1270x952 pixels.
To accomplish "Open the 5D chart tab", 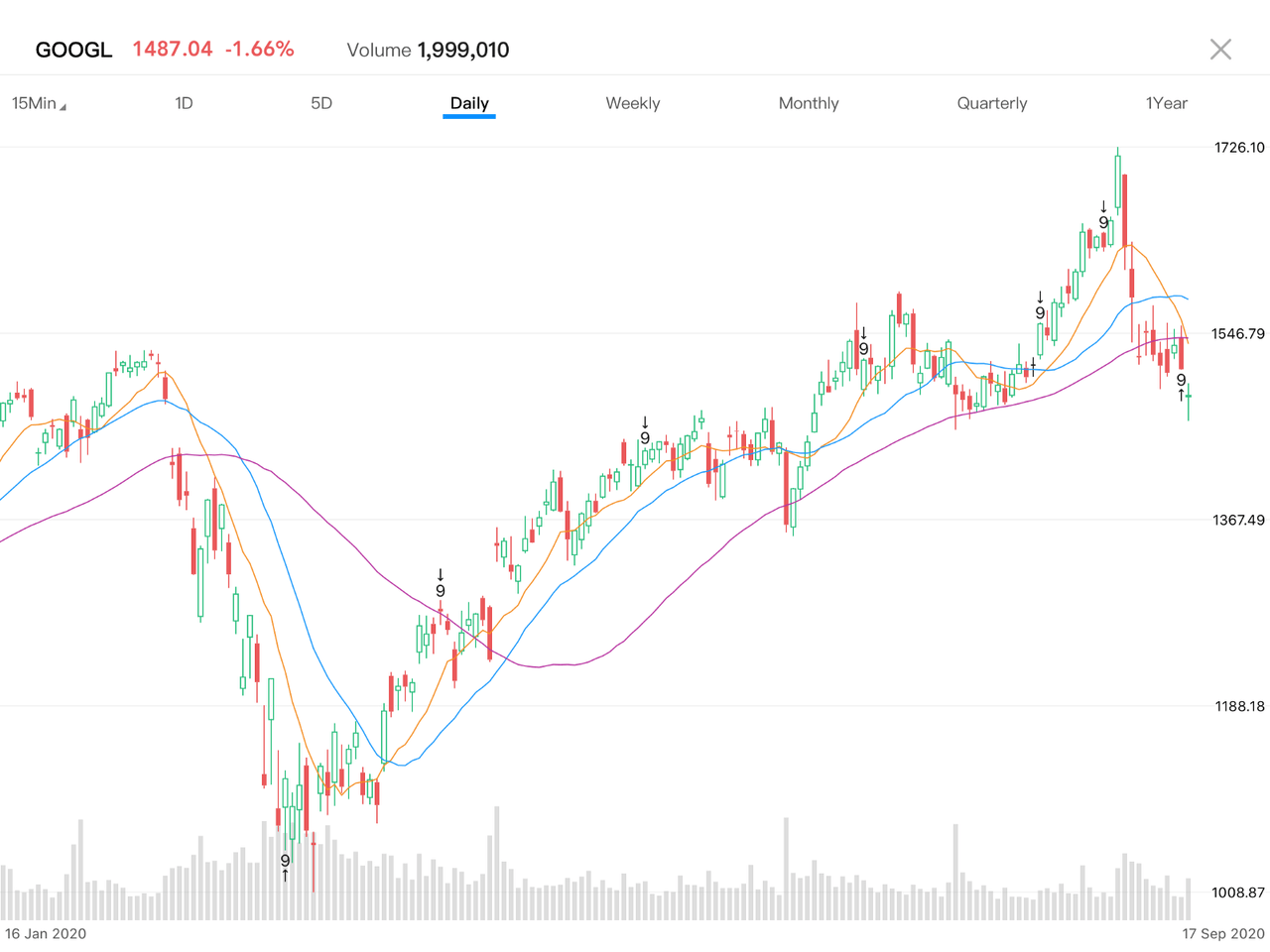I will (321, 102).
